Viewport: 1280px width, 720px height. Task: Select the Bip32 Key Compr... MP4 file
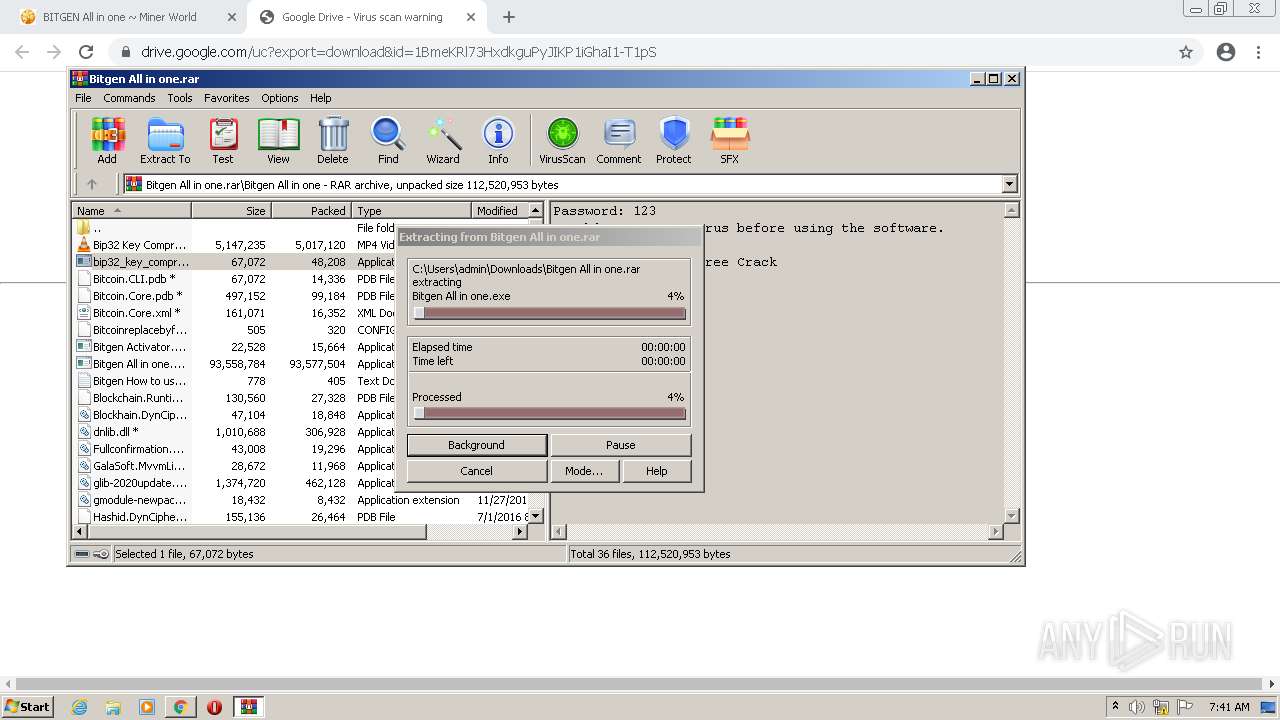tap(235, 245)
